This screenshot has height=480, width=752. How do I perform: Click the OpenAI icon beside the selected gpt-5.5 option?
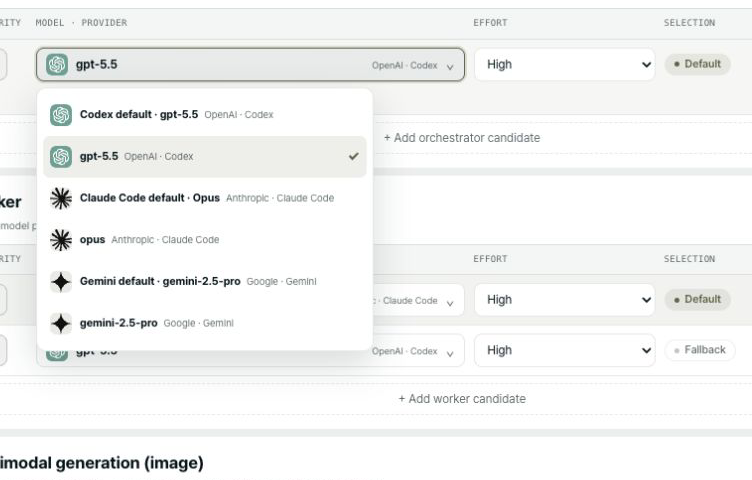pyautogui.click(x=61, y=157)
